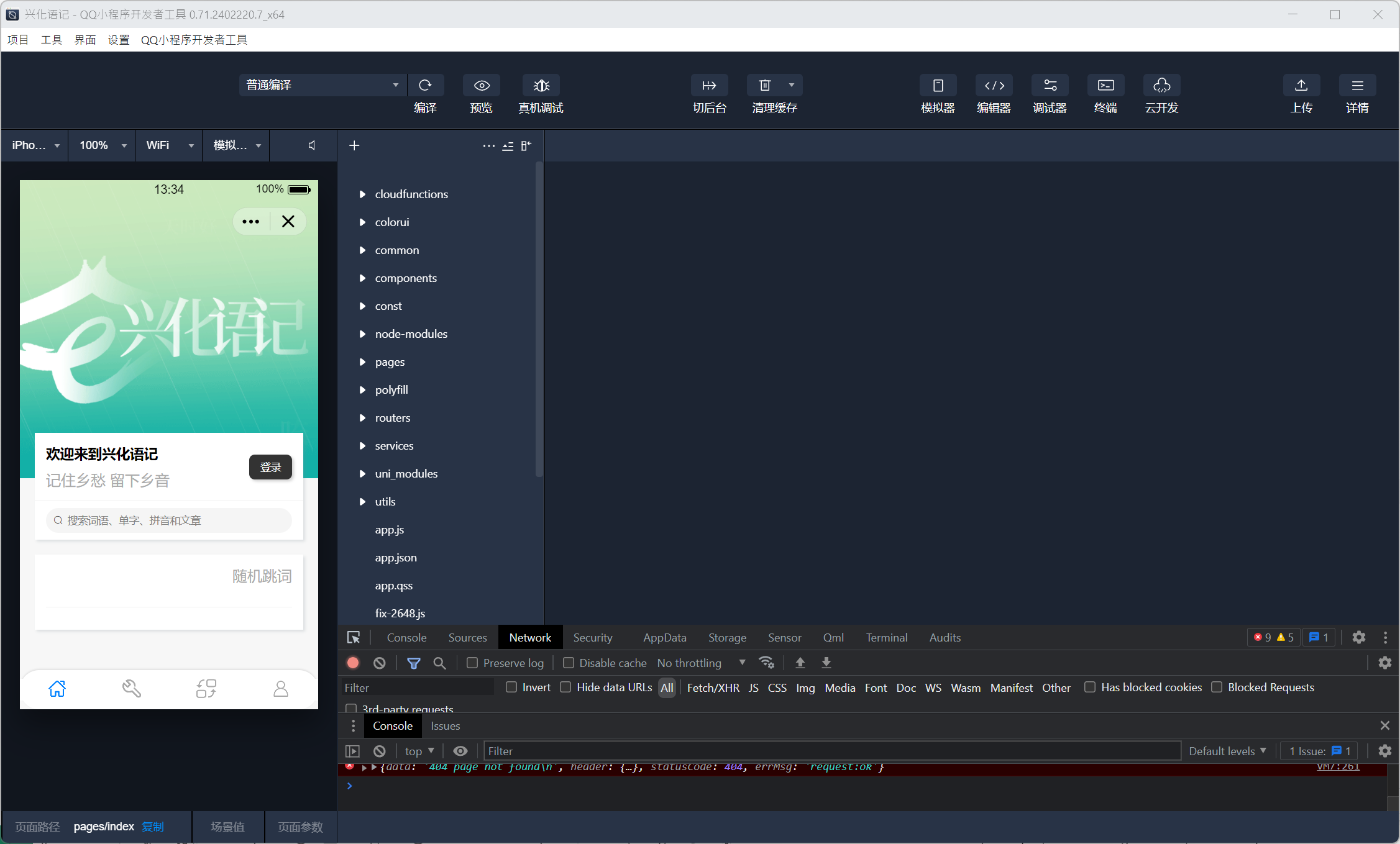This screenshot has height=844, width=1400.
Task: Mute simulator with the speaker icon
Action: pyautogui.click(x=312, y=145)
